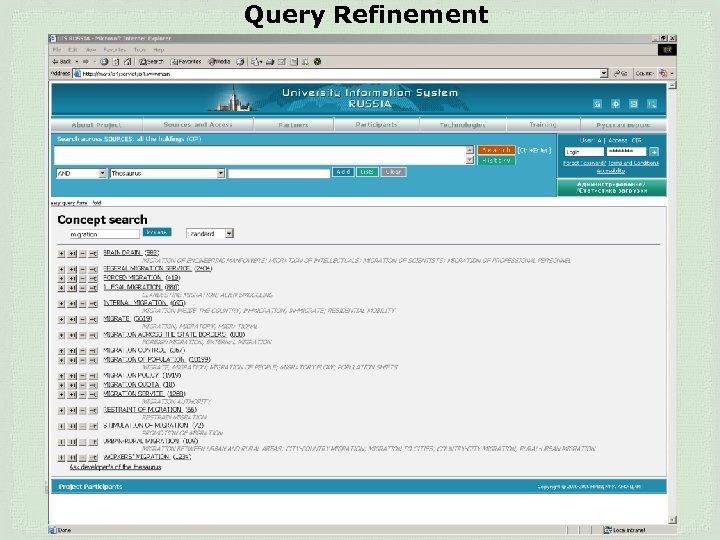
Task: Open the Edit menu
Action: click(x=73, y=50)
